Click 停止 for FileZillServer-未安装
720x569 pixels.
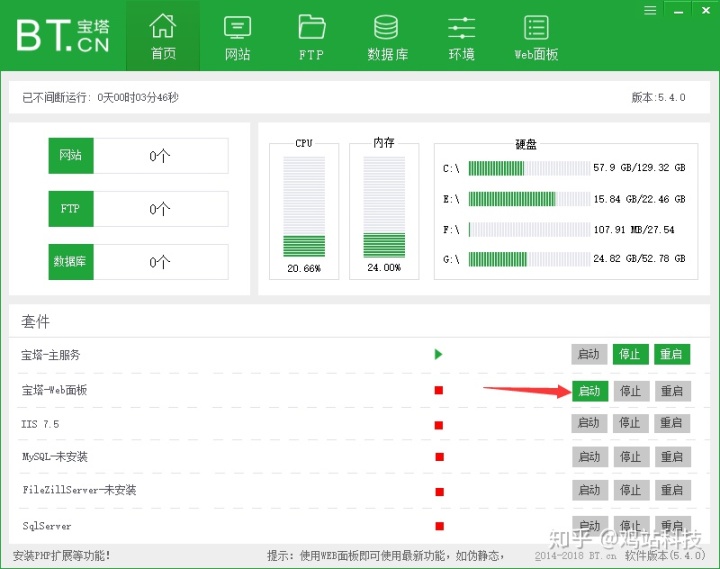coord(631,490)
